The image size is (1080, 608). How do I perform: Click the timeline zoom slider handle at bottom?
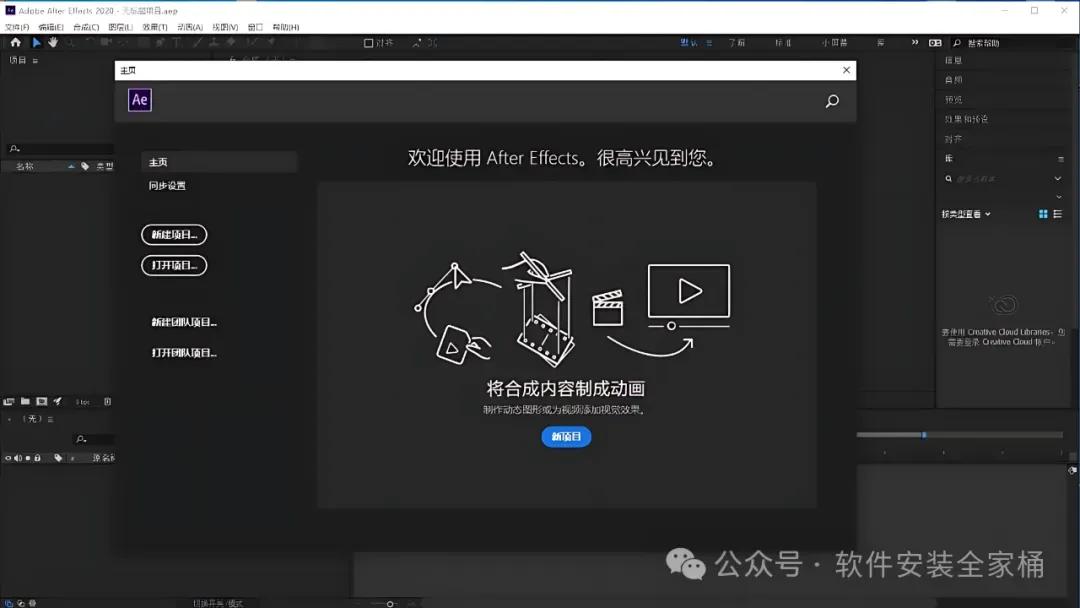tap(390, 604)
